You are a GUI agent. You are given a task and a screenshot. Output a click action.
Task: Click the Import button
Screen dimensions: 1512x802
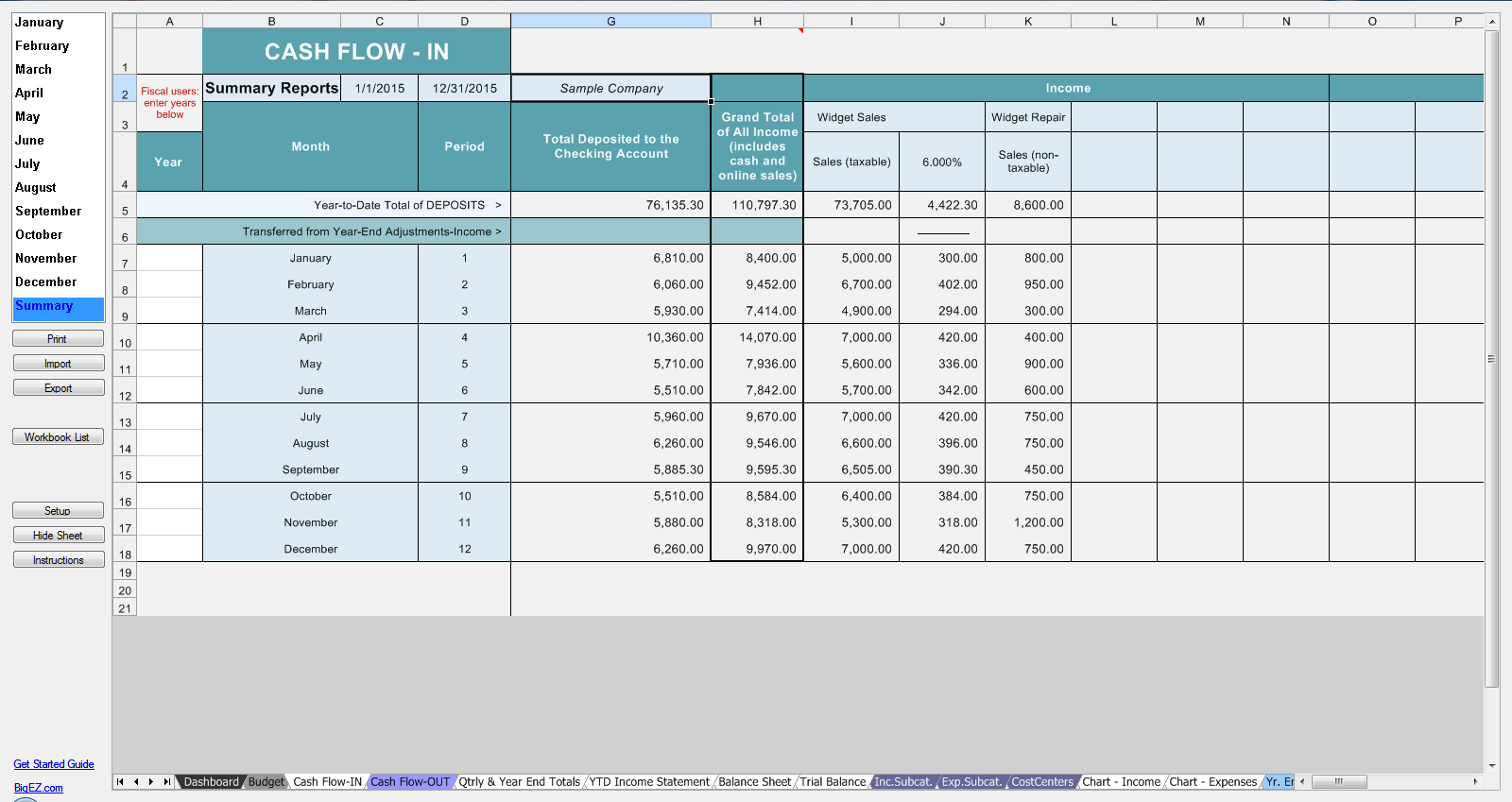pyautogui.click(x=58, y=364)
